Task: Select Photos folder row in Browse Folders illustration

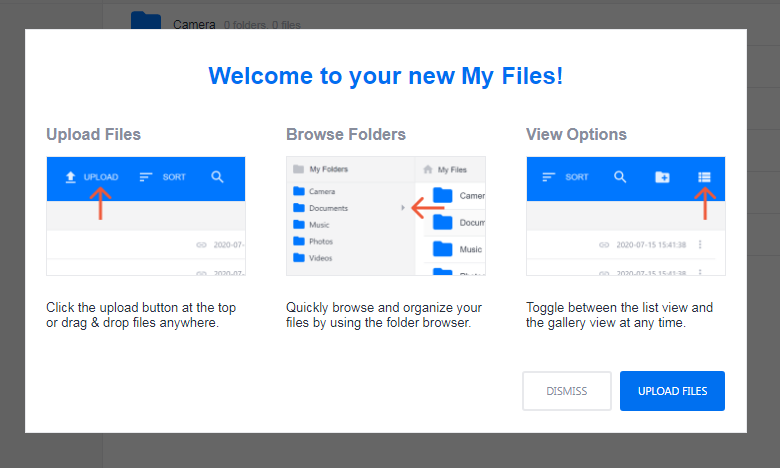Action: tap(351, 241)
